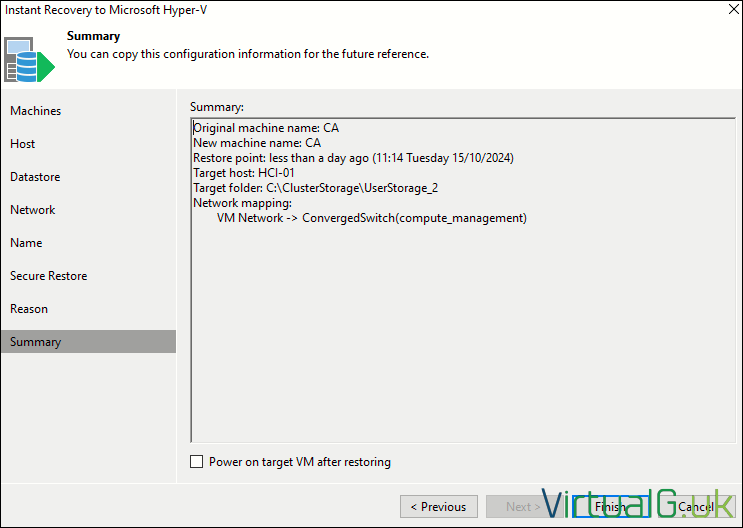The image size is (743, 528).
Task: Open the Host step in sidebar
Action: pos(22,144)
